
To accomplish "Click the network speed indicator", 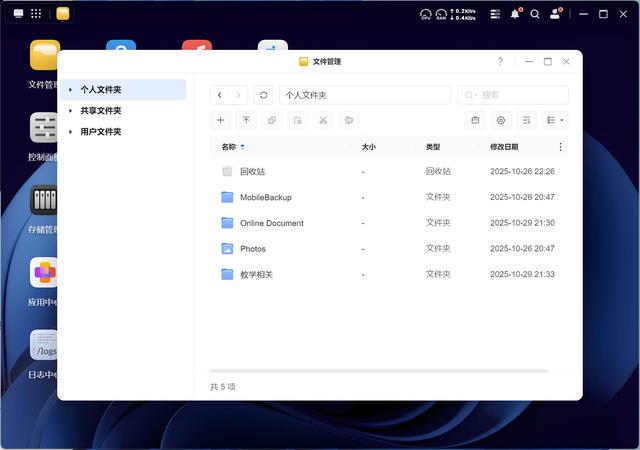I will tap(463, 15).
